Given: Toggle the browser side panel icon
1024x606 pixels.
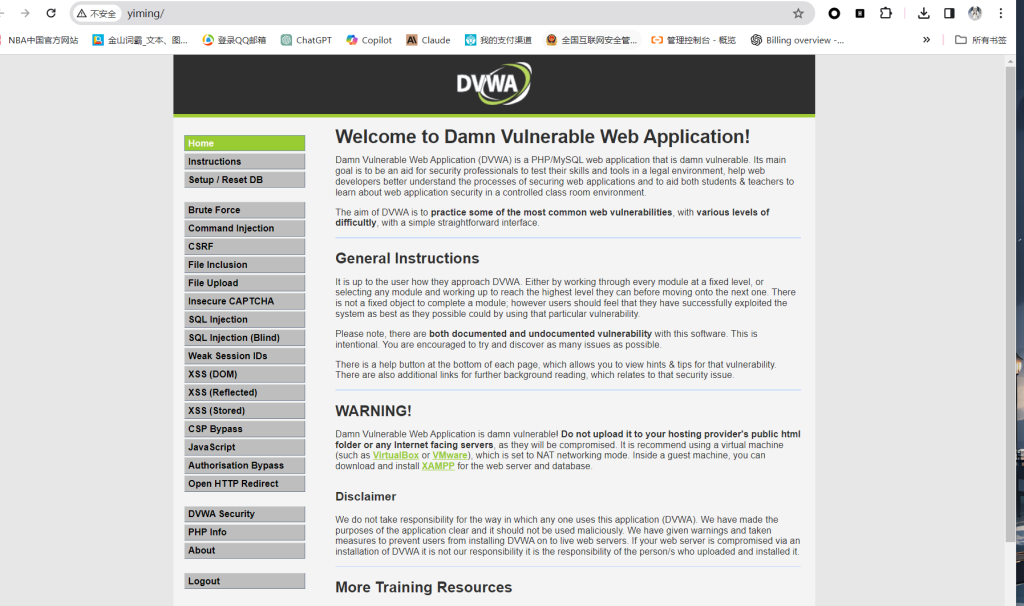Looking at the screenshot, I should tap(949, 14).
